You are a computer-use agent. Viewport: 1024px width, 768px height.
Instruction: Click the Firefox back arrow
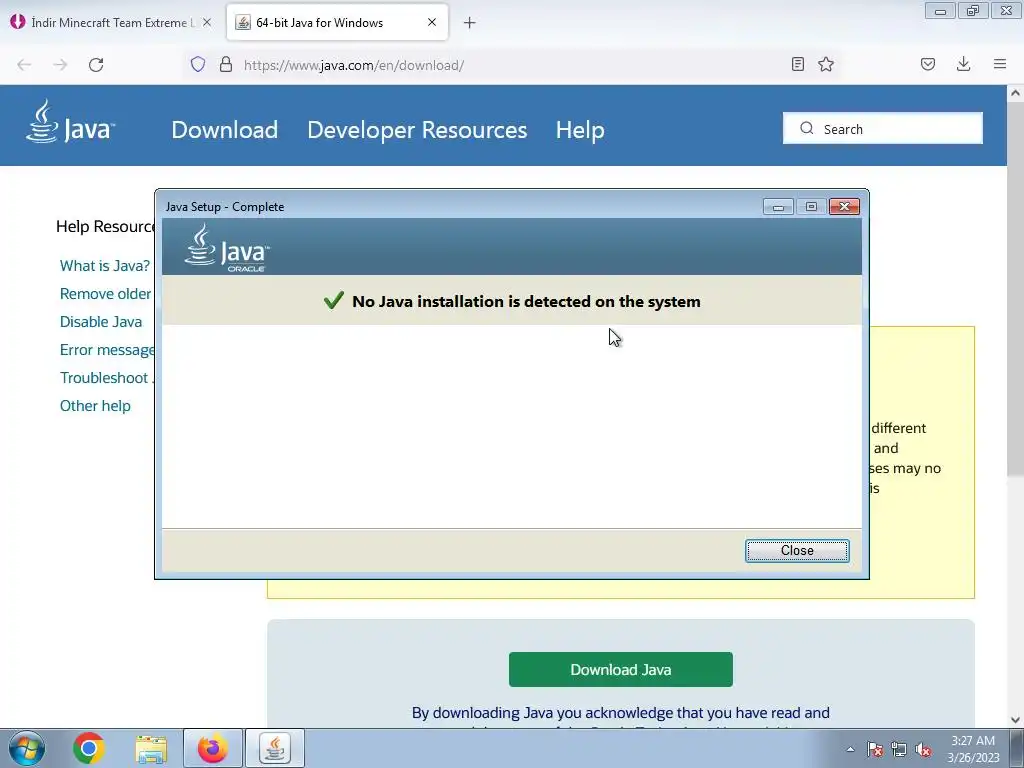click(24, 65)
